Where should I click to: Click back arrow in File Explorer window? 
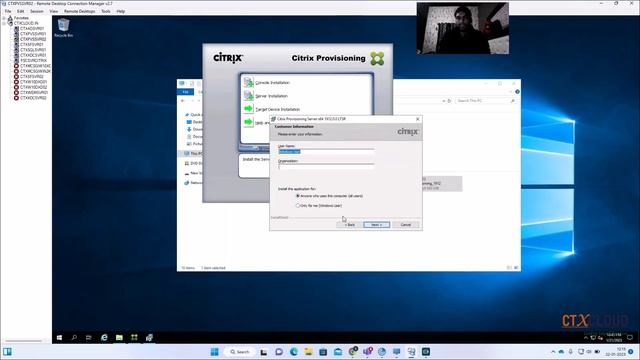[x=183, y=100]
